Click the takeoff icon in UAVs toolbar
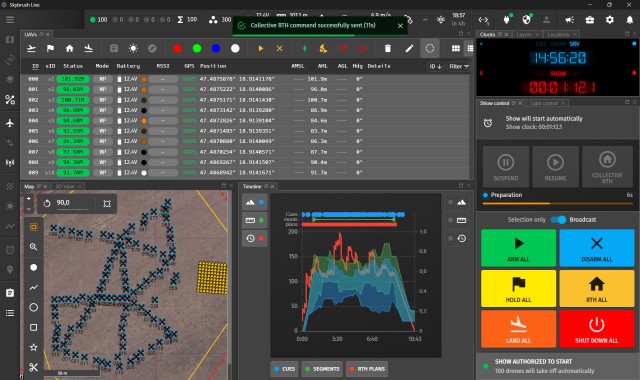The image size is (640, 380). coord(31,49)
